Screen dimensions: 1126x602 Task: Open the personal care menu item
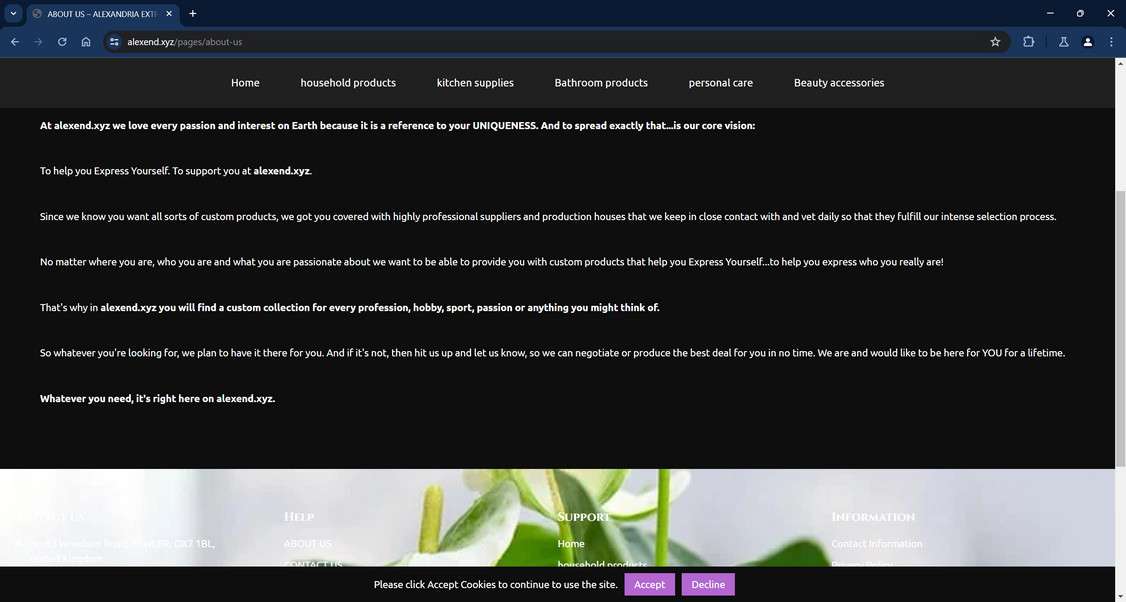(720, 83)
